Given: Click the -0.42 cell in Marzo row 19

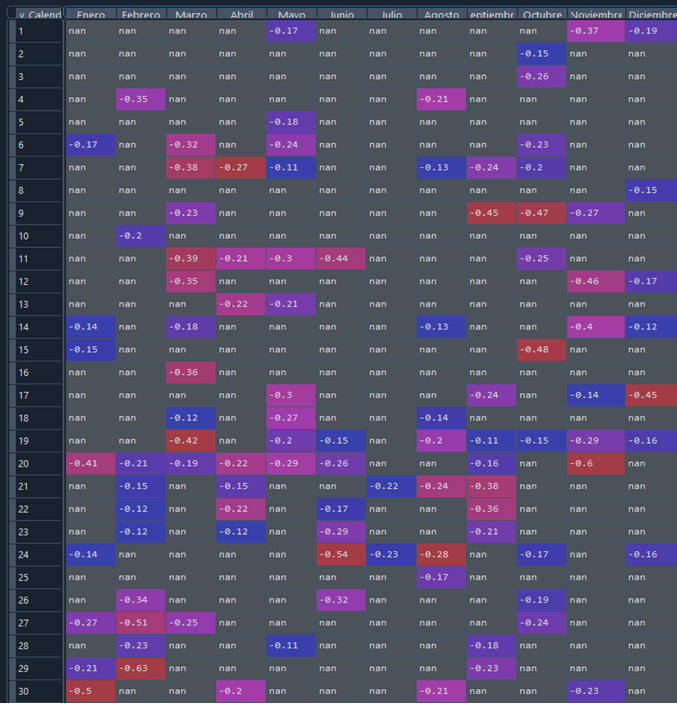Looking at the screenshot, I should click(191, 440).
